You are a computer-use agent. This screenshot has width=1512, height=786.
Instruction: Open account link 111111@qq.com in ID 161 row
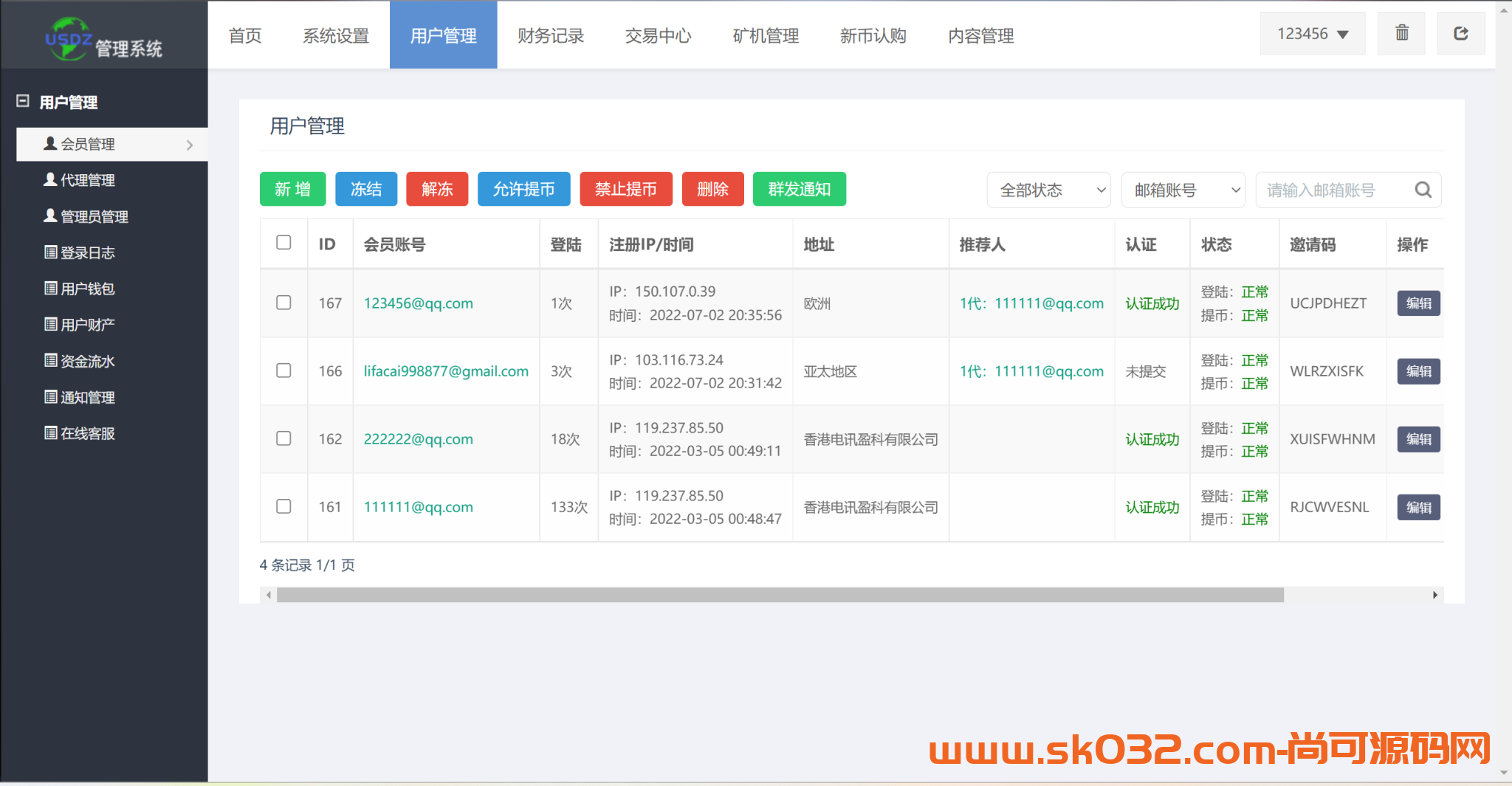(x=418, y=507)
